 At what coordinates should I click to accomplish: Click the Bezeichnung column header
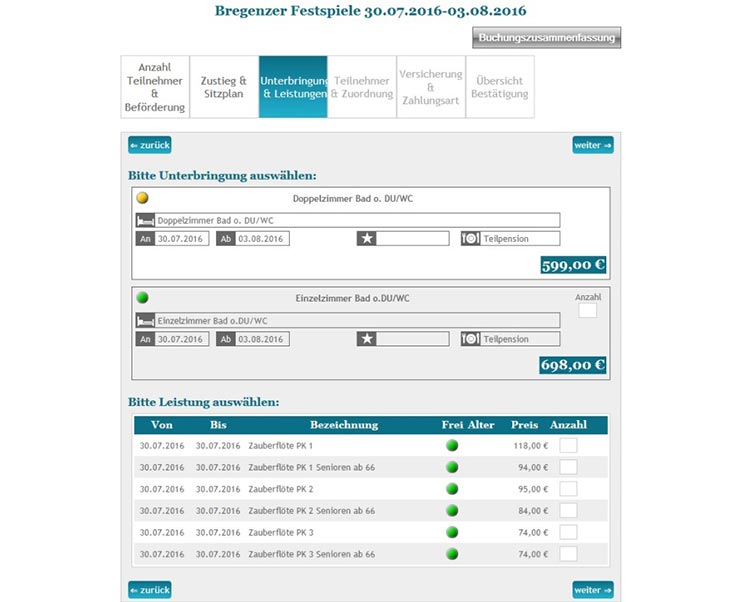tap(344, 425)
